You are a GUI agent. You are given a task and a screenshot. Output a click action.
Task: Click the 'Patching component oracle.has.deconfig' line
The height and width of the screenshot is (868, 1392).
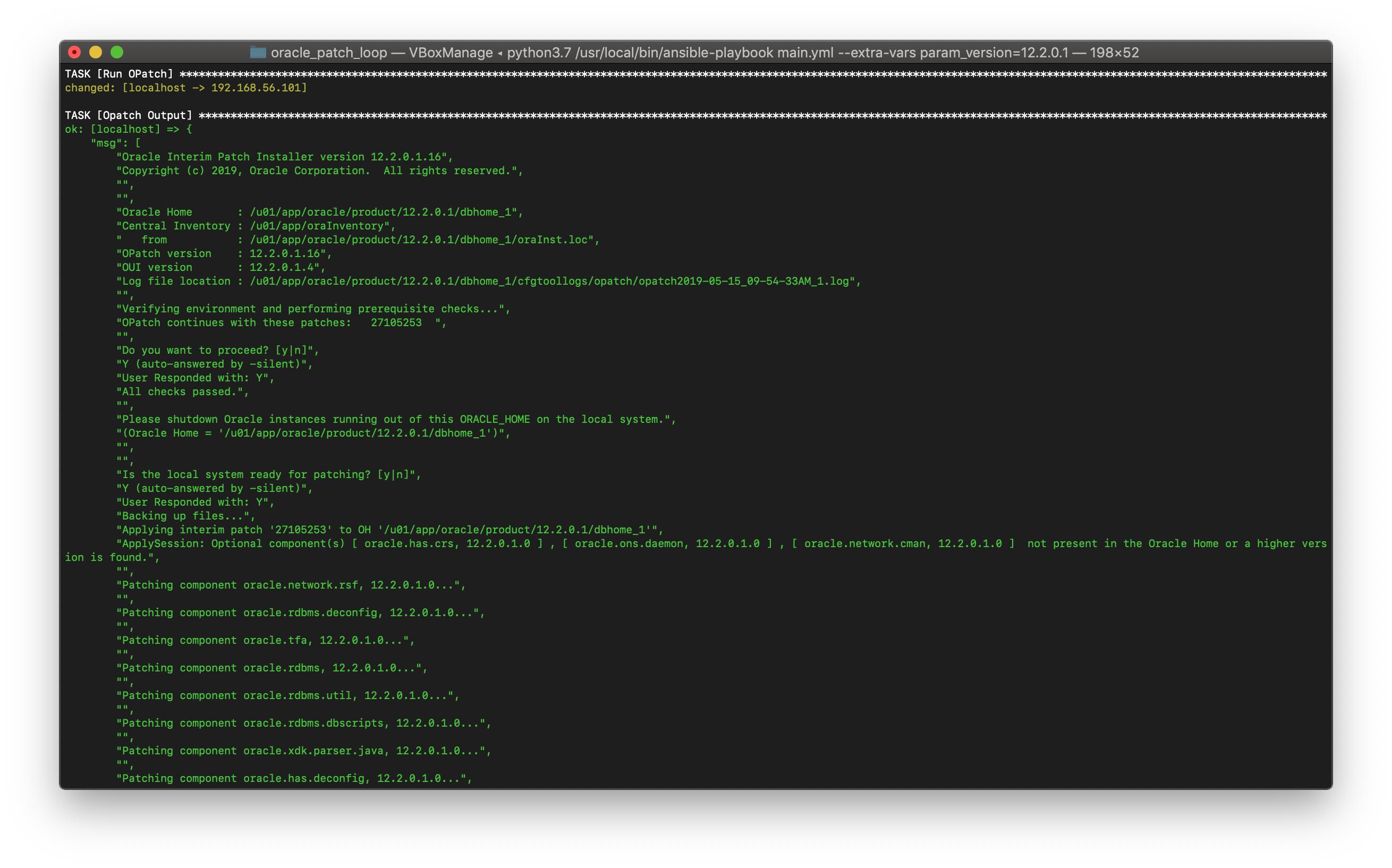pos(293,778)
